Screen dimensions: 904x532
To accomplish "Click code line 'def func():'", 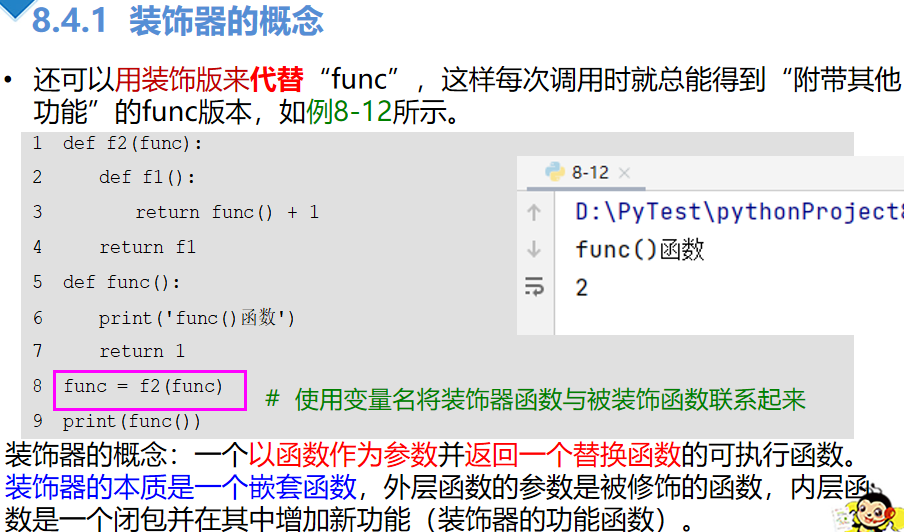I will tap(122, 282).
